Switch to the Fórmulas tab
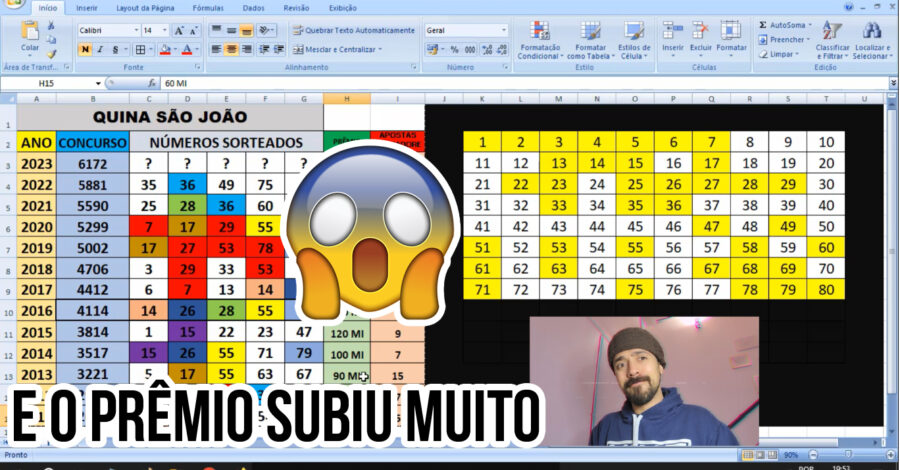Image resolution: width=900 pixels, height=470 pixels. 208,8
